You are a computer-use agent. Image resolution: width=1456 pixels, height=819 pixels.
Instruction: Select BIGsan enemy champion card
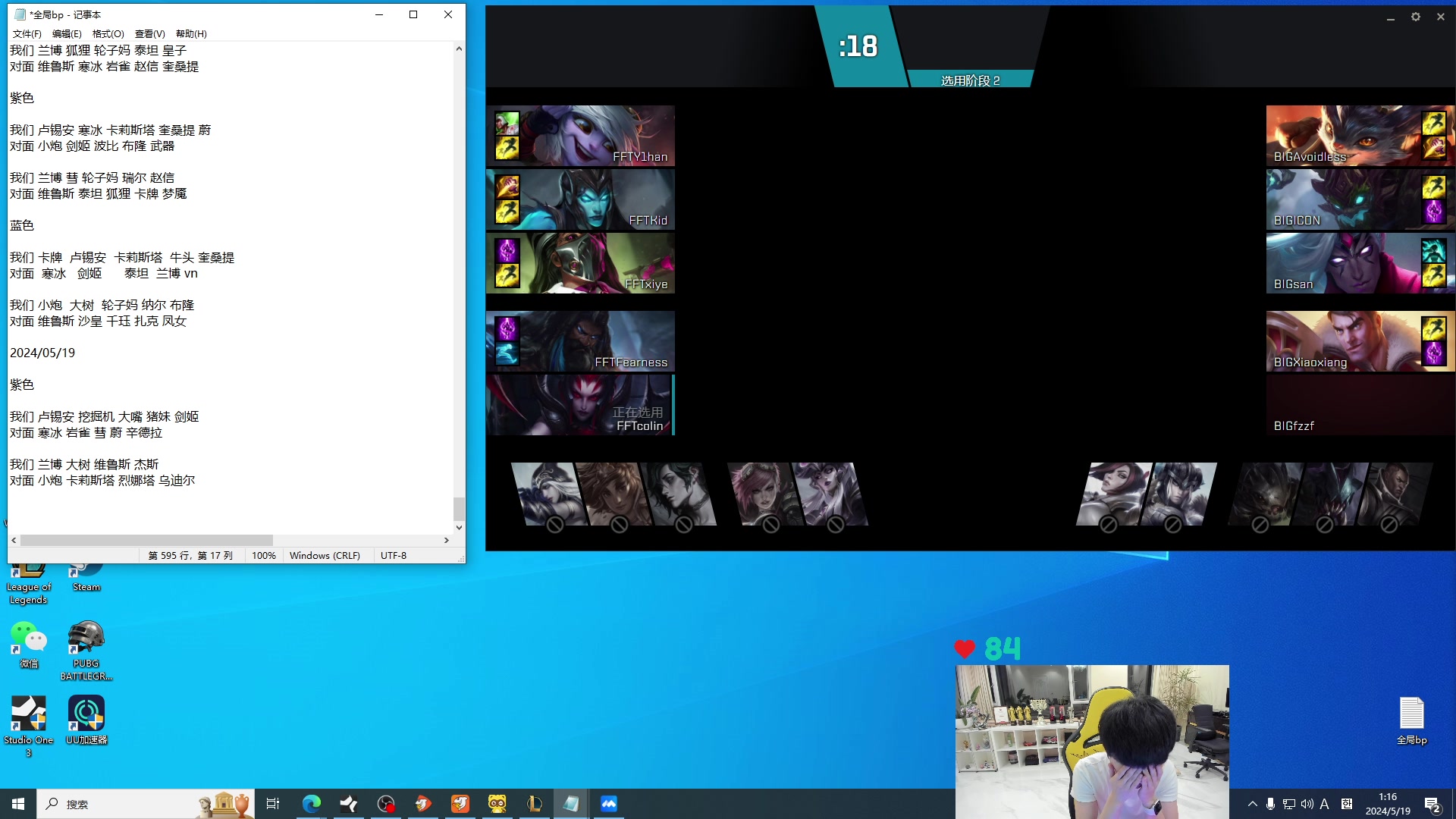1360,263
